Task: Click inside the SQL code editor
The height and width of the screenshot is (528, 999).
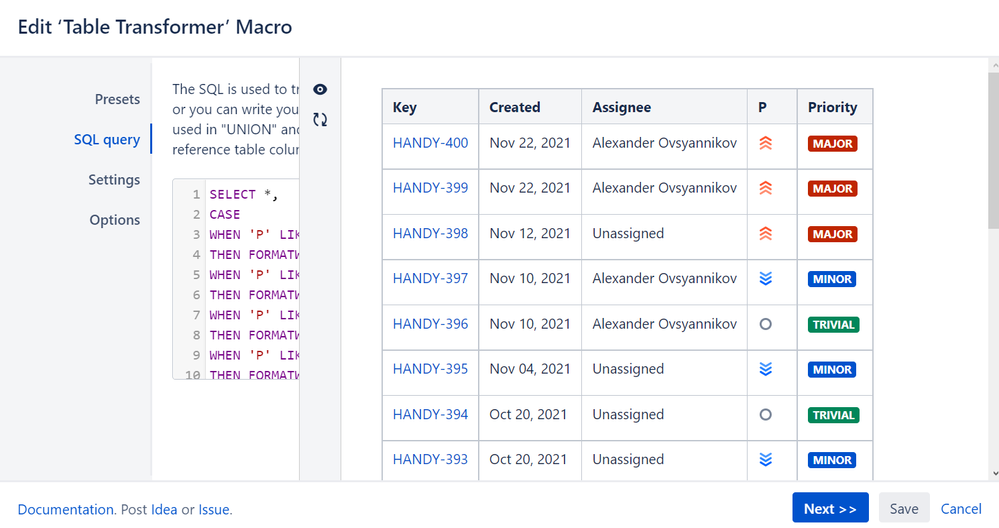Action: point(250,280)
